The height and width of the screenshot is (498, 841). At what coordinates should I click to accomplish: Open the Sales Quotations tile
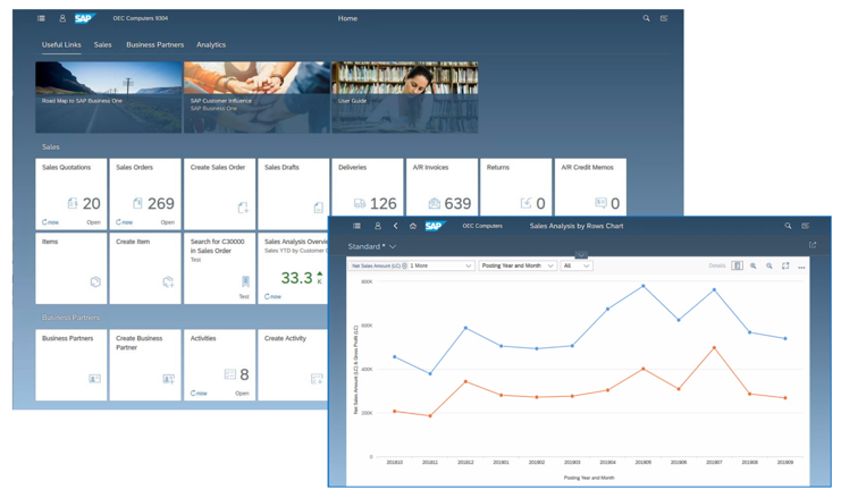[71, 194]
